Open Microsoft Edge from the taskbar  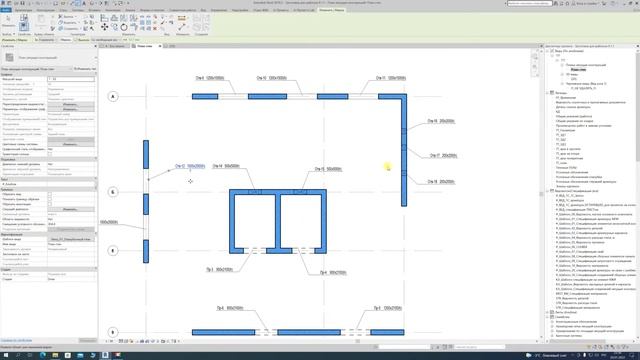[x=43, y=355]
